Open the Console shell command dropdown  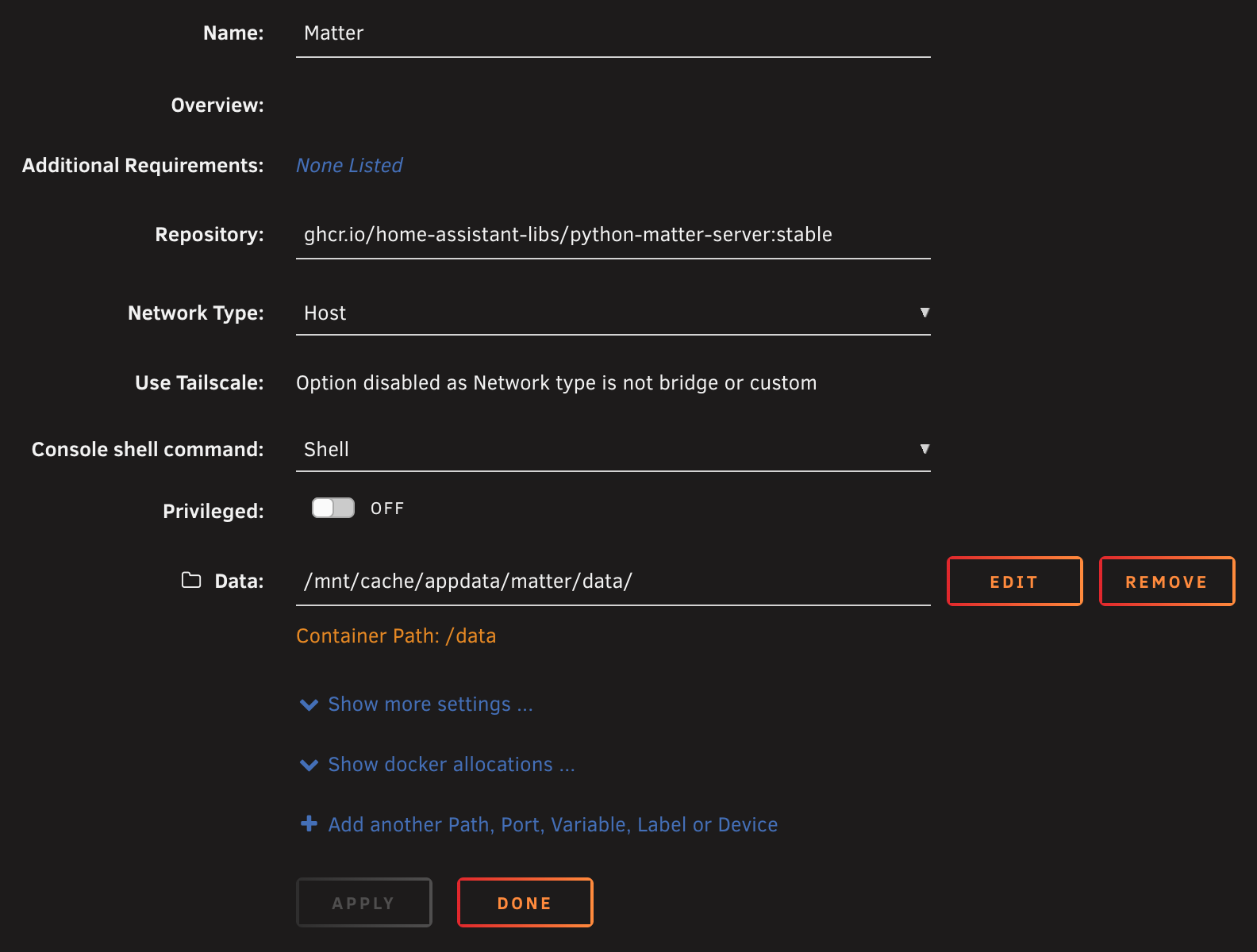pyautogui.click(x=613, y=450)
